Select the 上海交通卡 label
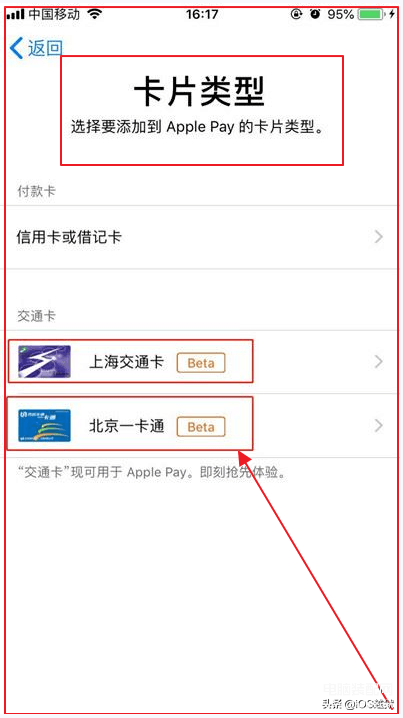Image resolution: width=403 pixels, height=718 pixels. click(126, 363)
